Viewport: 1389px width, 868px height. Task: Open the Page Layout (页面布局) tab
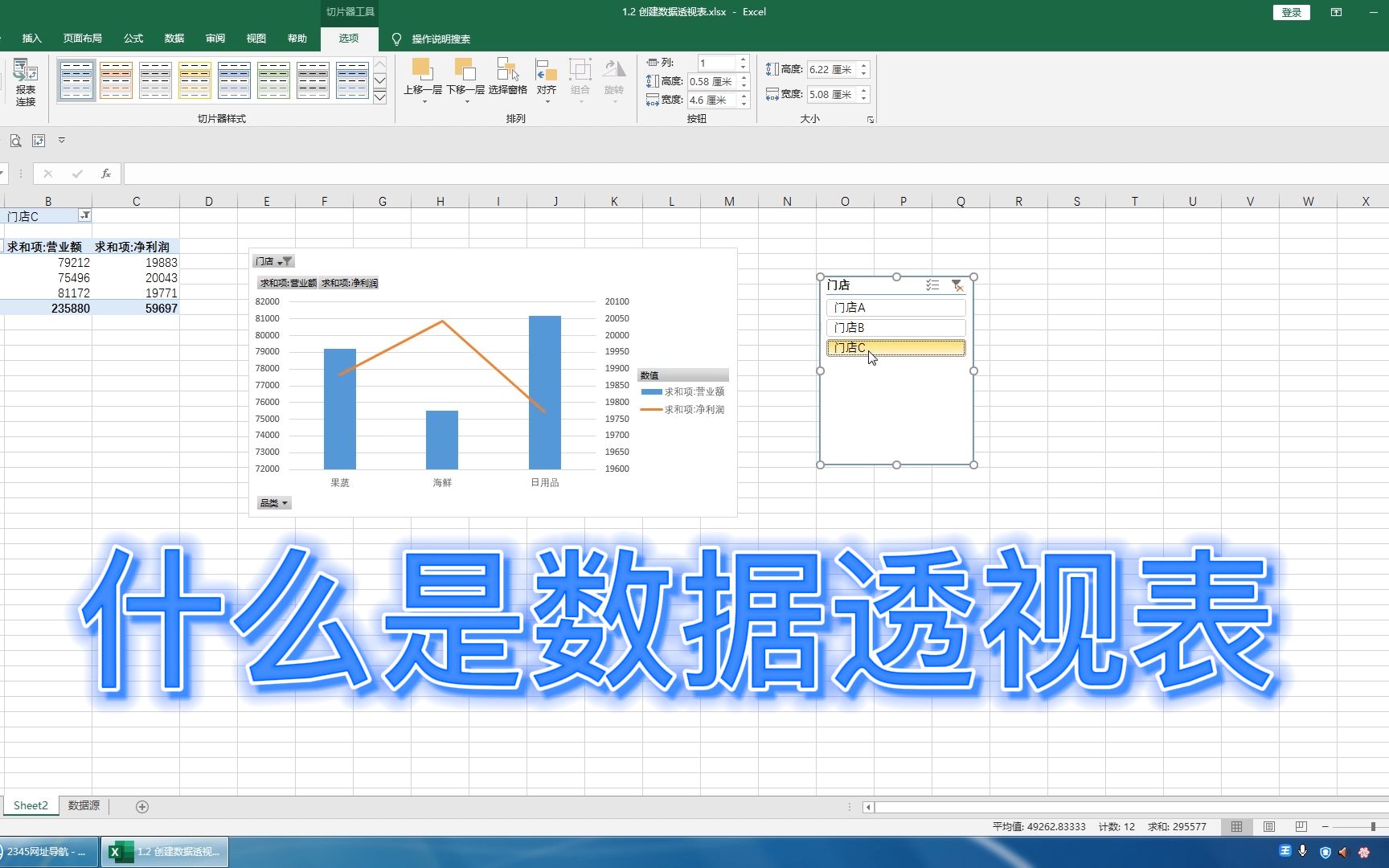(x=83, y=39)
